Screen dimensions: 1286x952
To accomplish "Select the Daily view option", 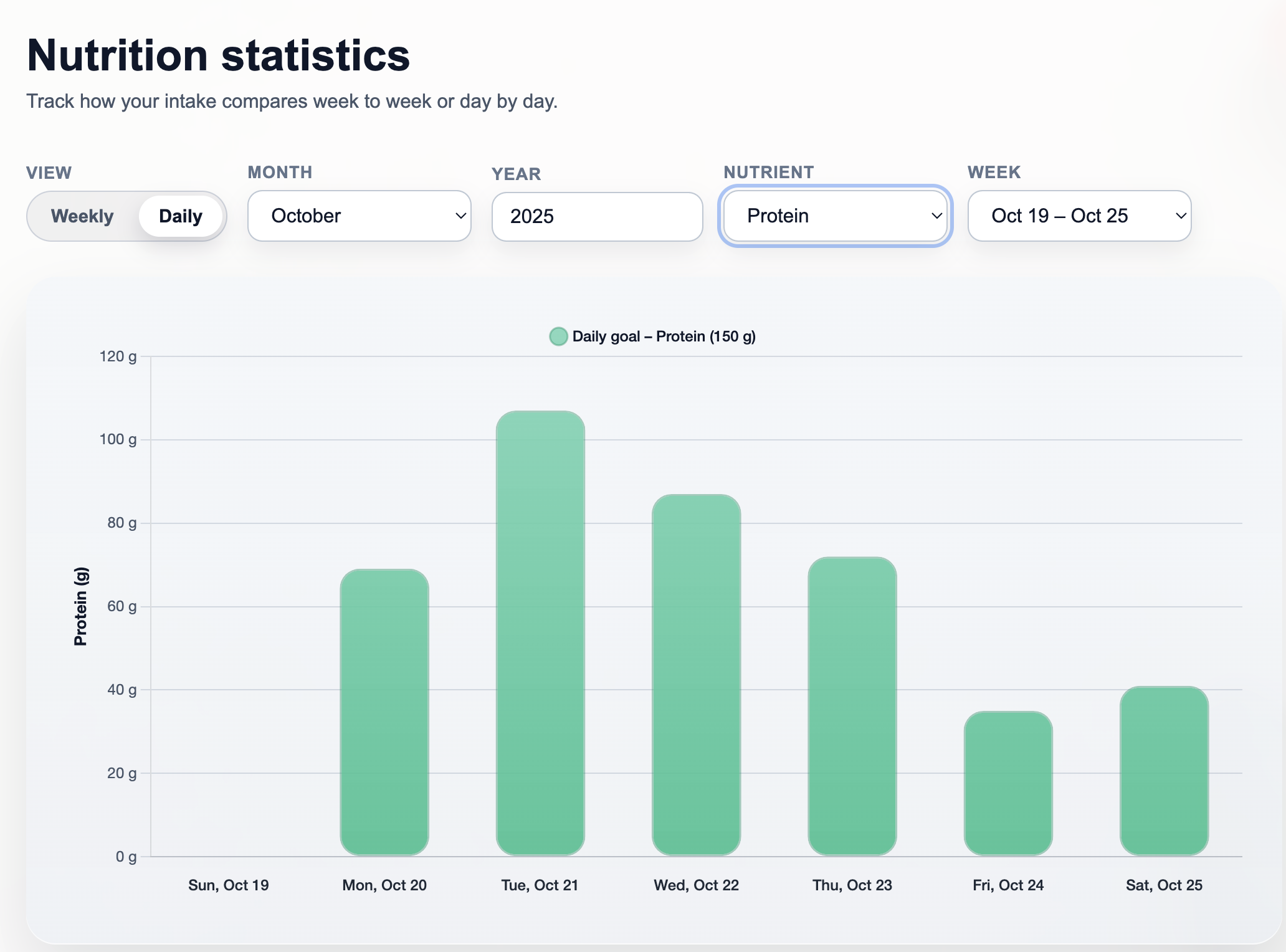I will [x=180, y=216].
